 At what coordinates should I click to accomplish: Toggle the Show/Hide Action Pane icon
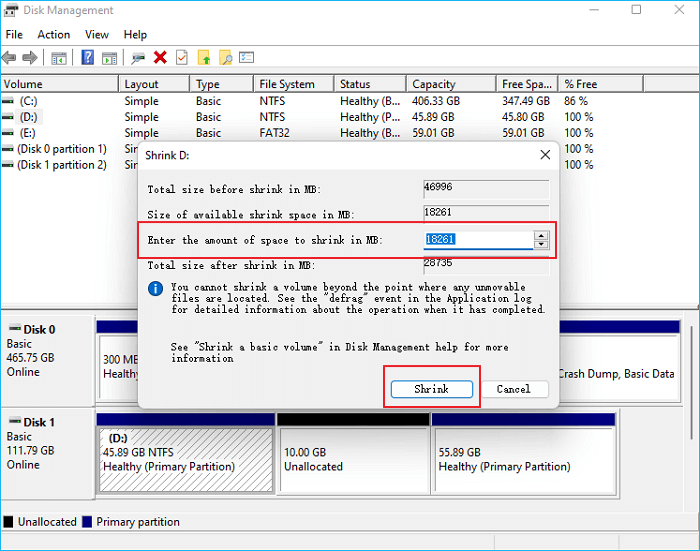point(109,58)
